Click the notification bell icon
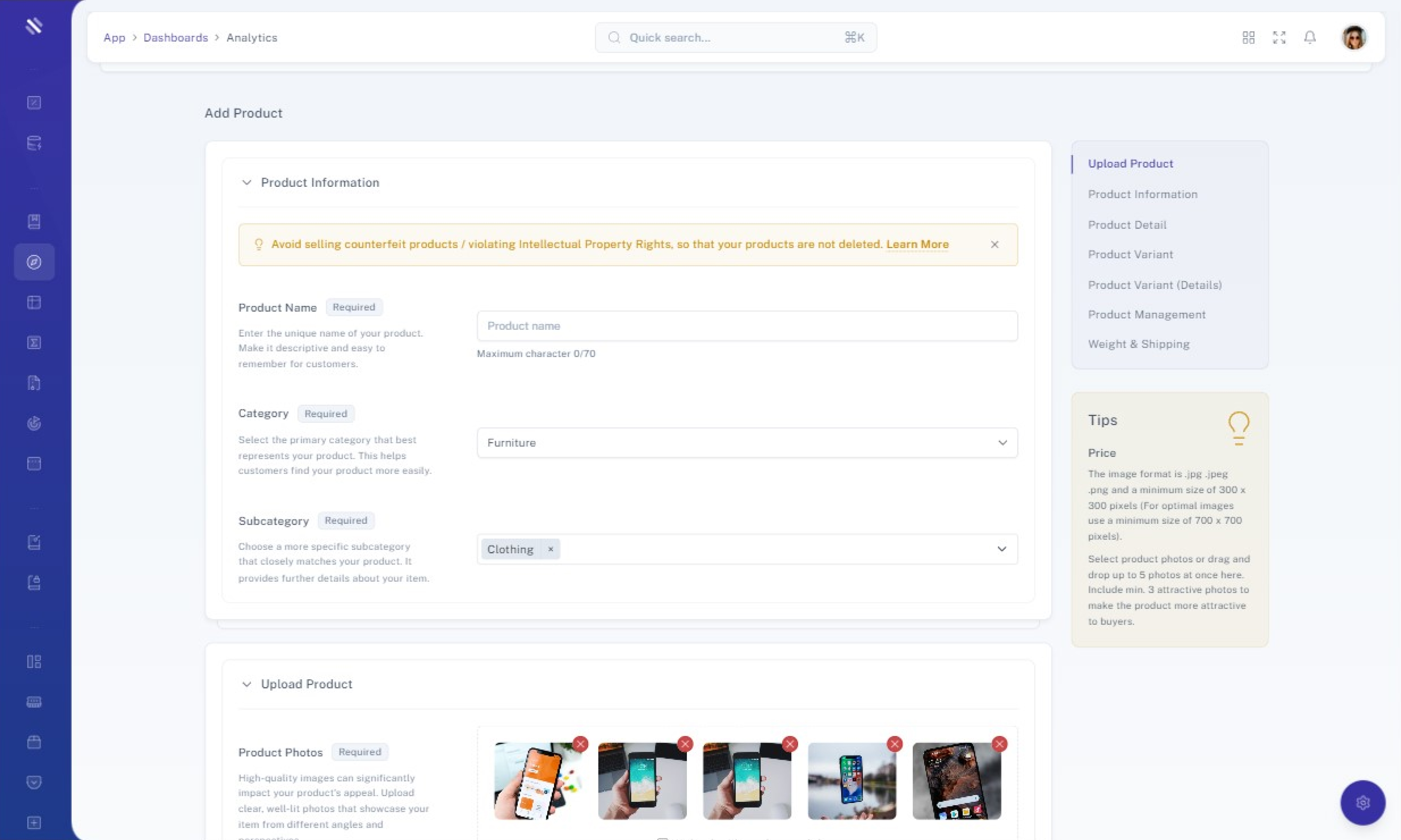This screenshot has width=1401, height=840. tap(1309, 37)
